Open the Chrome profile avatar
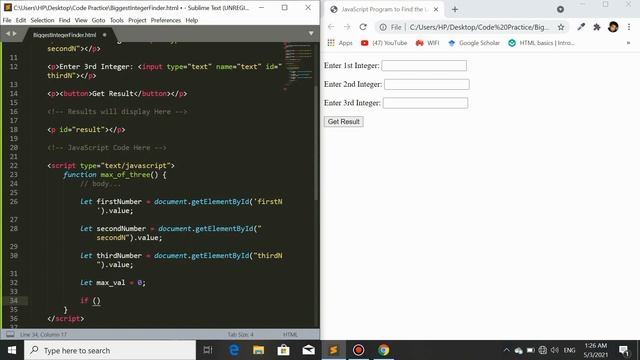This screenshot has width=640, height=360. 613,27
